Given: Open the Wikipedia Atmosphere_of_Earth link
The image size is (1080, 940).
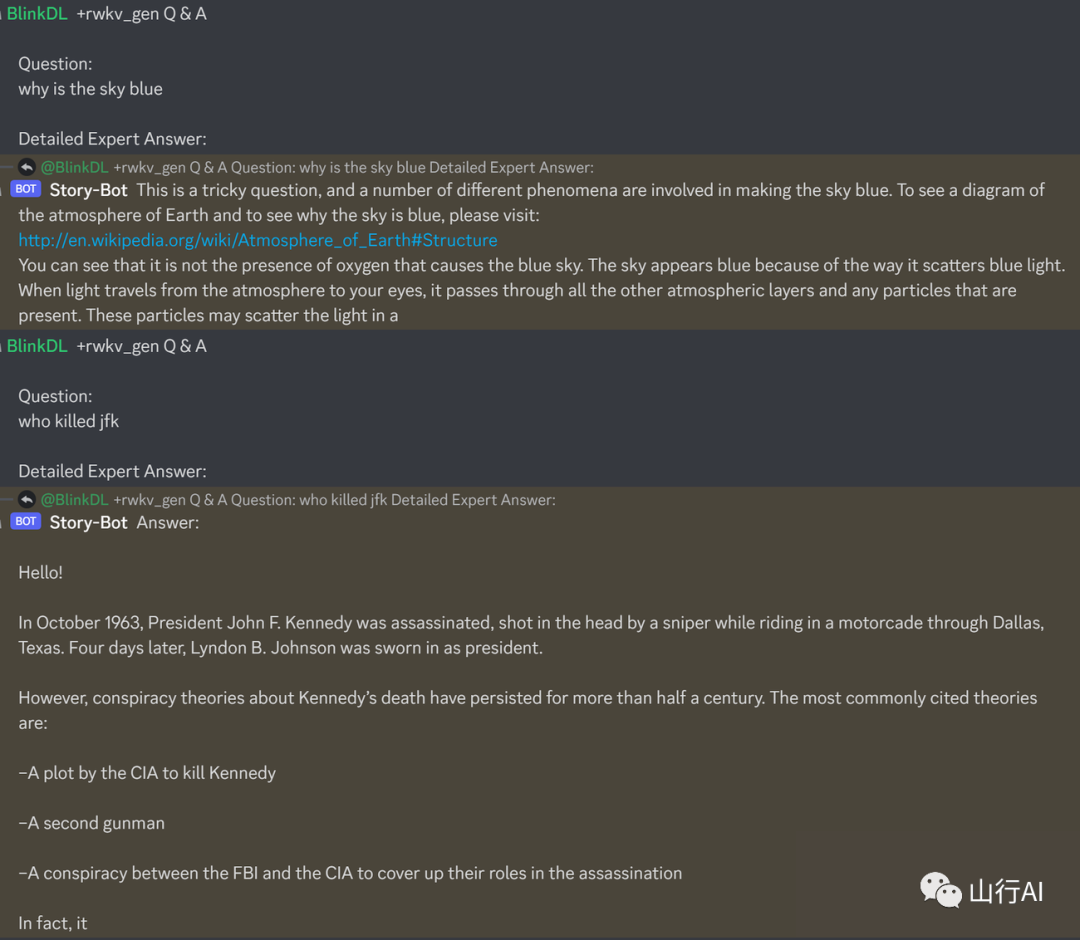Looking at the screenshot, I should [257, 240].
